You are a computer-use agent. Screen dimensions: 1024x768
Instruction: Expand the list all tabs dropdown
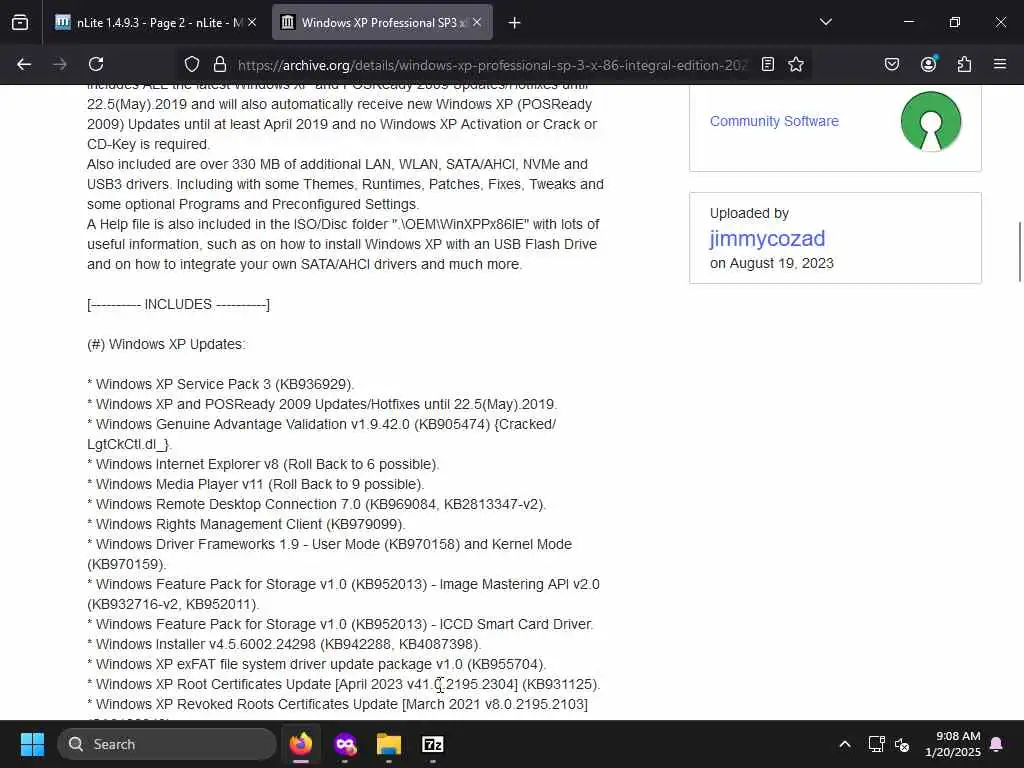pyautogui.click(x=826, y=23)
